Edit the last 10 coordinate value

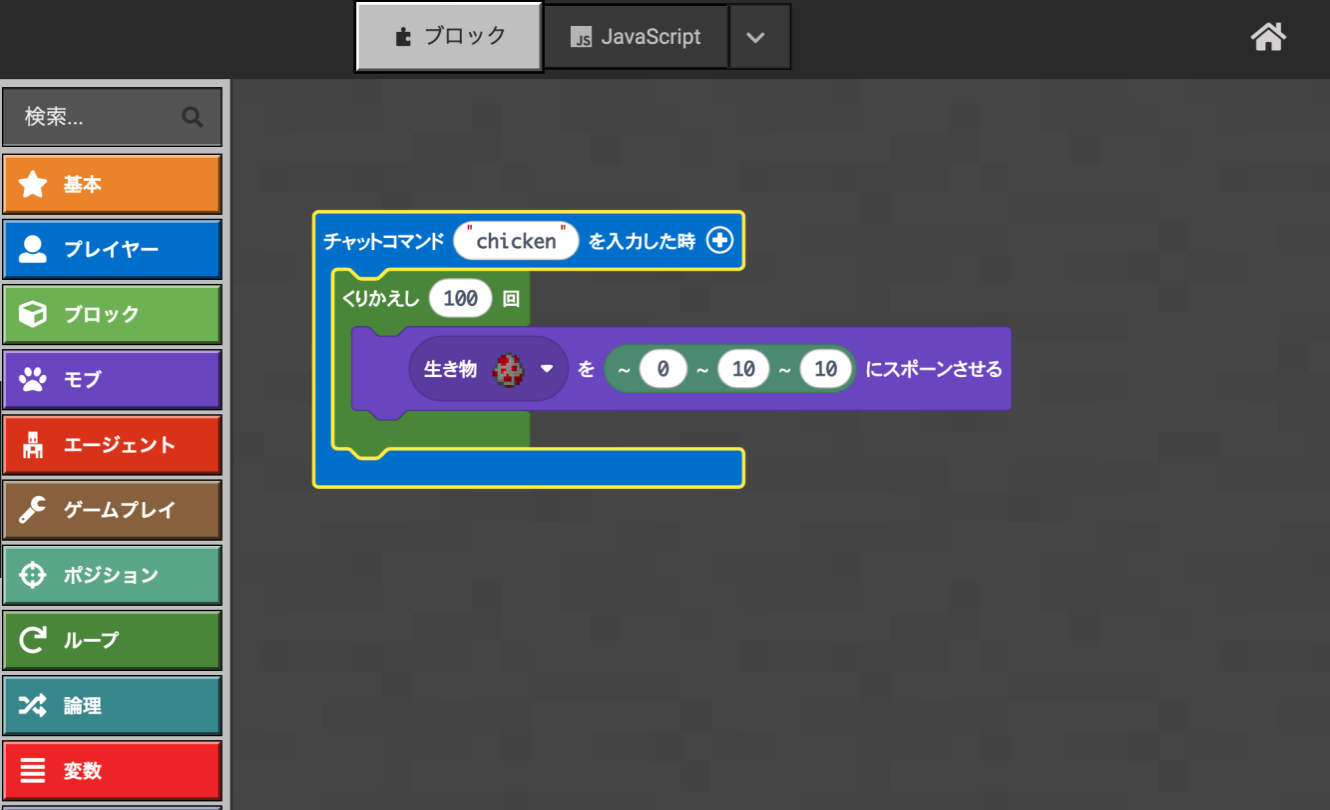825,369
